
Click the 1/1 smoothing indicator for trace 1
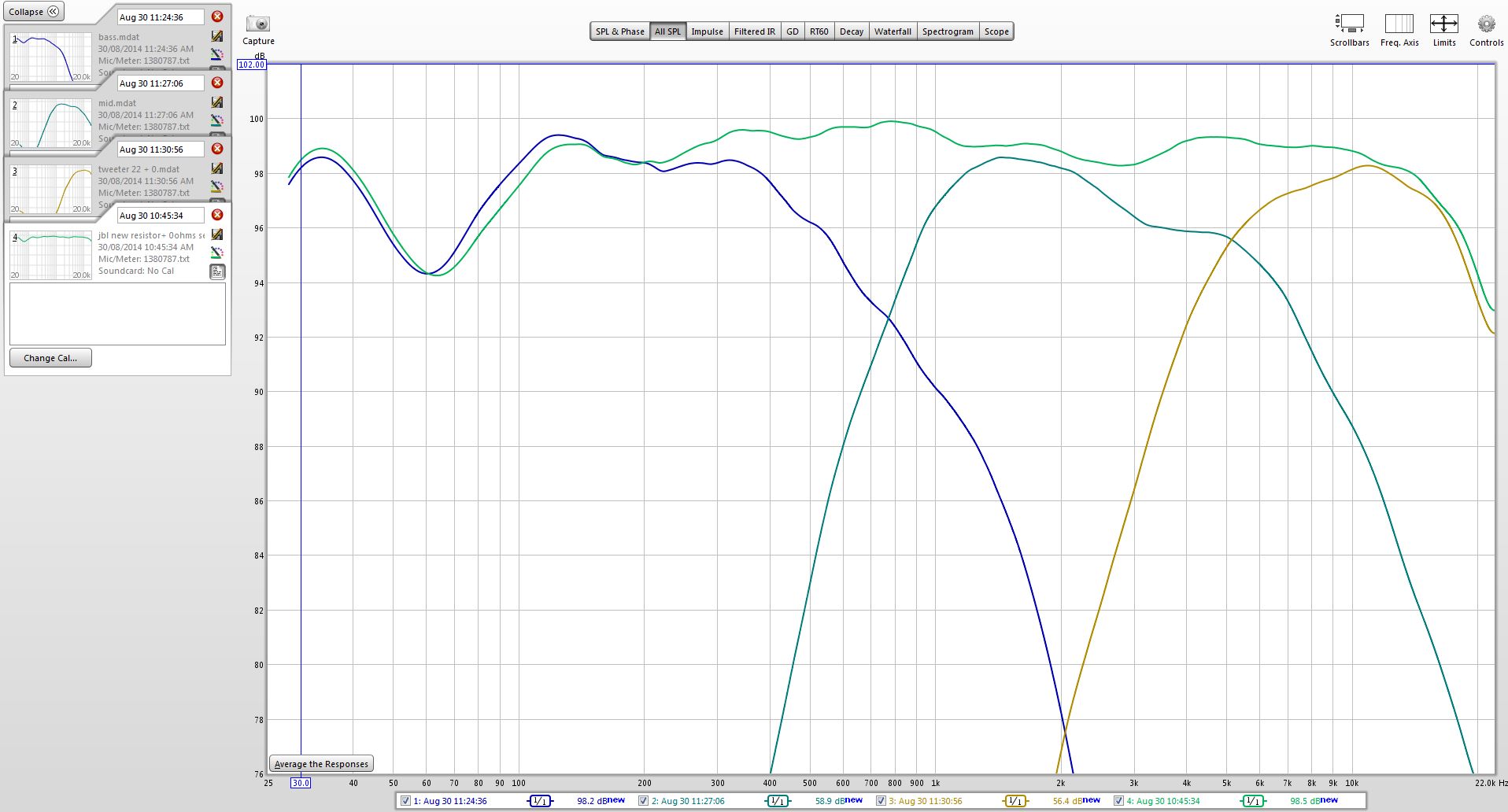coord(540,801)
